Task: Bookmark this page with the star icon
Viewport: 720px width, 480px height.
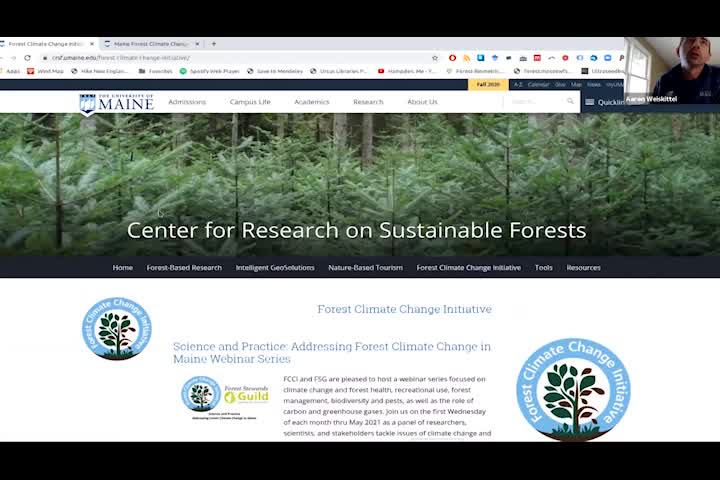Action: 435,58
